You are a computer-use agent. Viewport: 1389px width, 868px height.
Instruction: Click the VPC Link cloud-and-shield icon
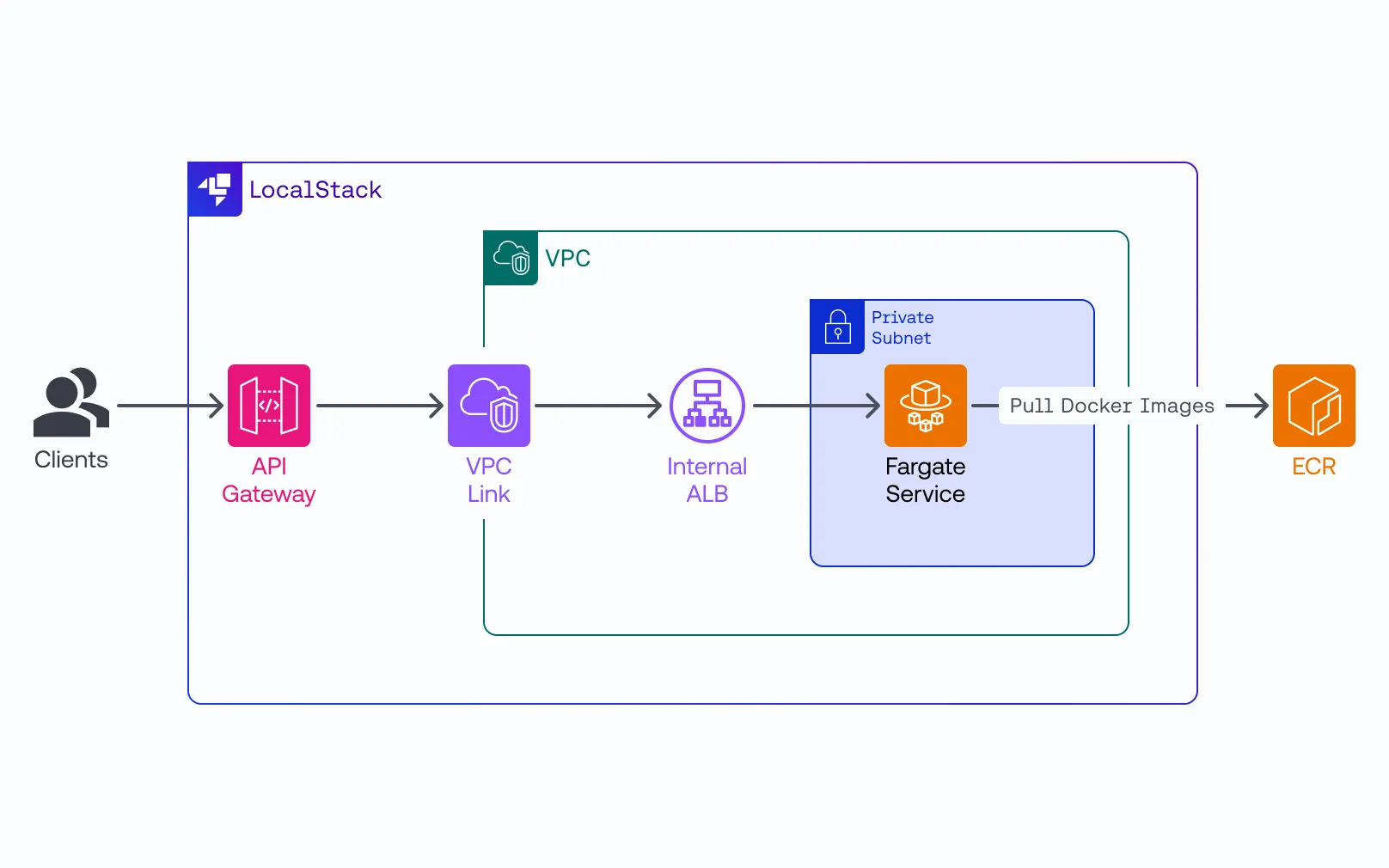488,406
